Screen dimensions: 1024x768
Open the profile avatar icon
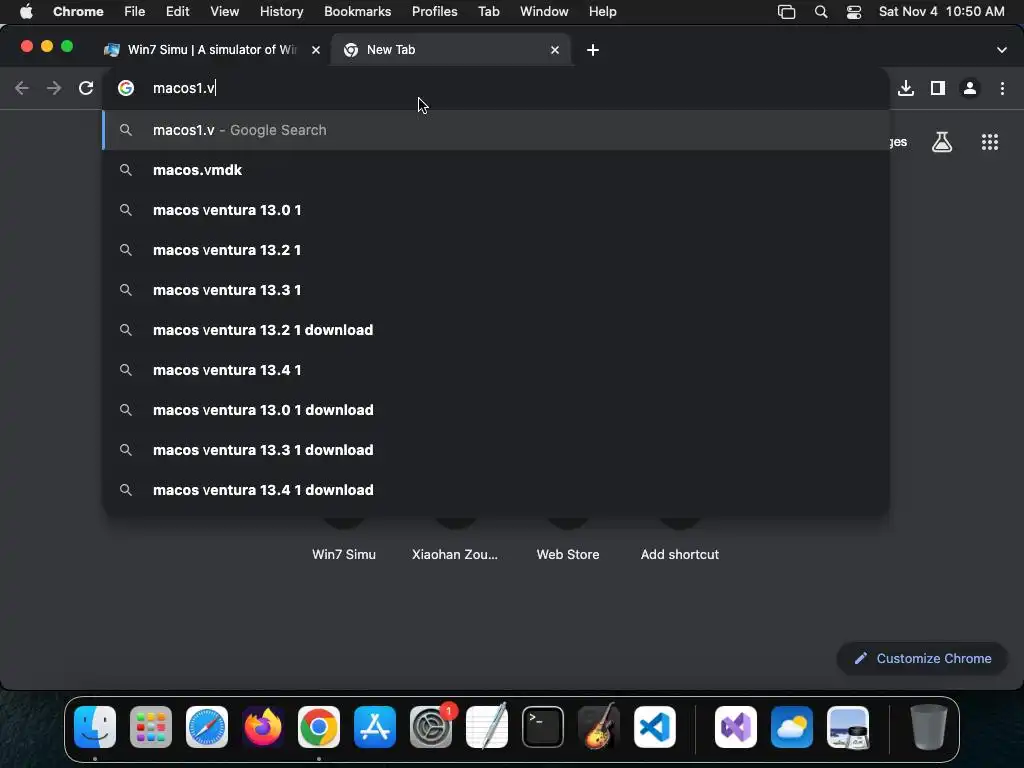pyautogui.click(x=970, y=88)
